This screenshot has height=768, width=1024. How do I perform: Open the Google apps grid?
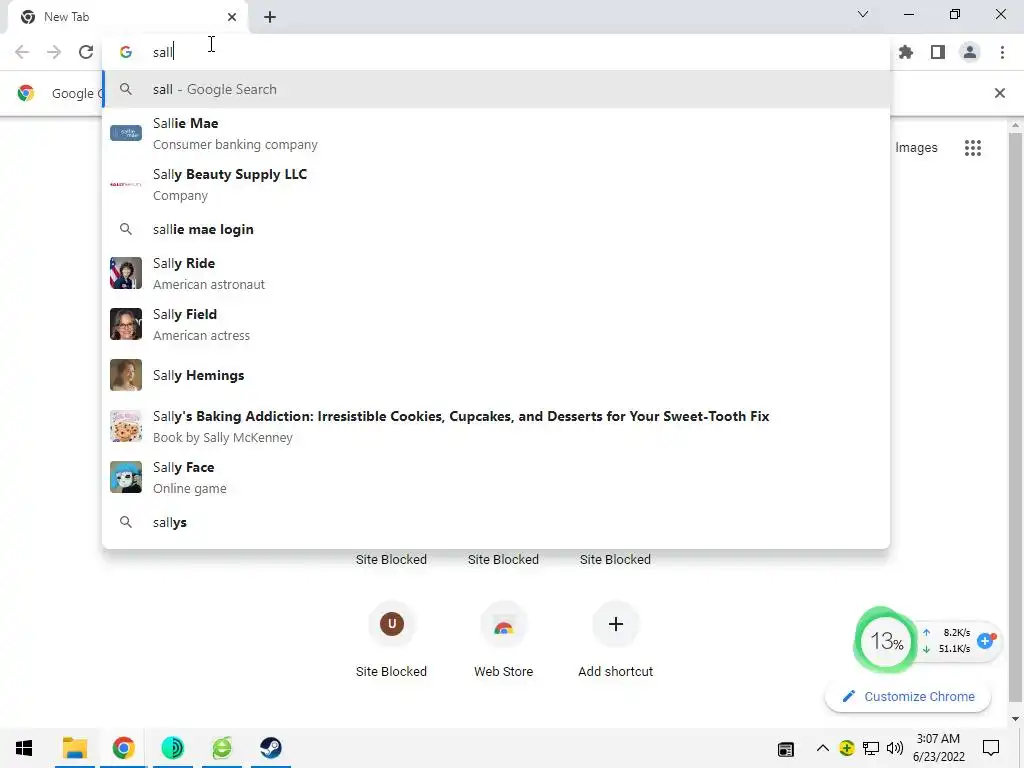(x=973, y=148)
